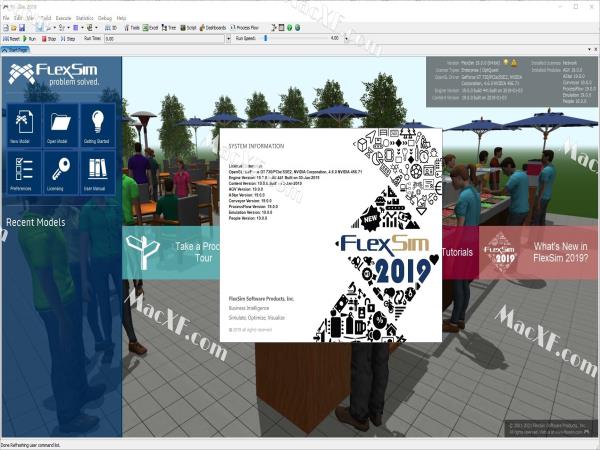Open the Tree view button
Image resolution: width=600 pixels, height=450 pixels.
tap(168, 28)
